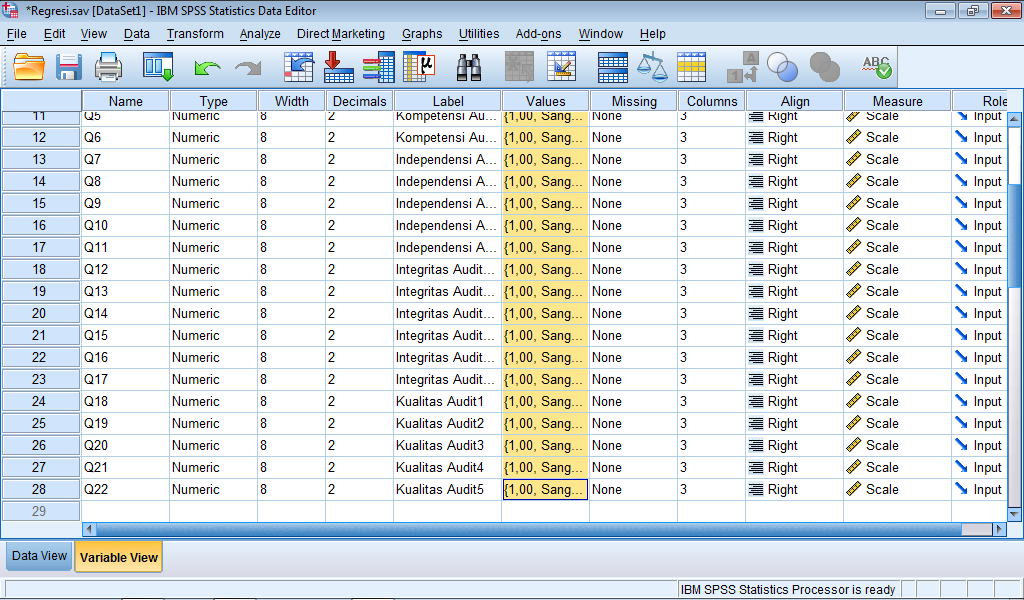Click the Go to variable icon
1024x600 pixels.
point(338,67)
